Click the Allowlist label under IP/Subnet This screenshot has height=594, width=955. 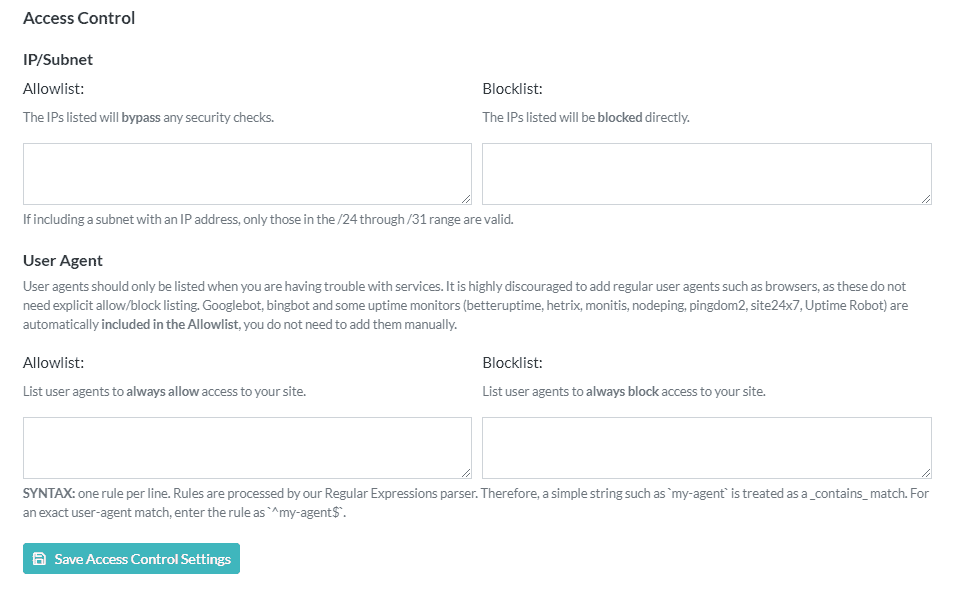point(53,89)
